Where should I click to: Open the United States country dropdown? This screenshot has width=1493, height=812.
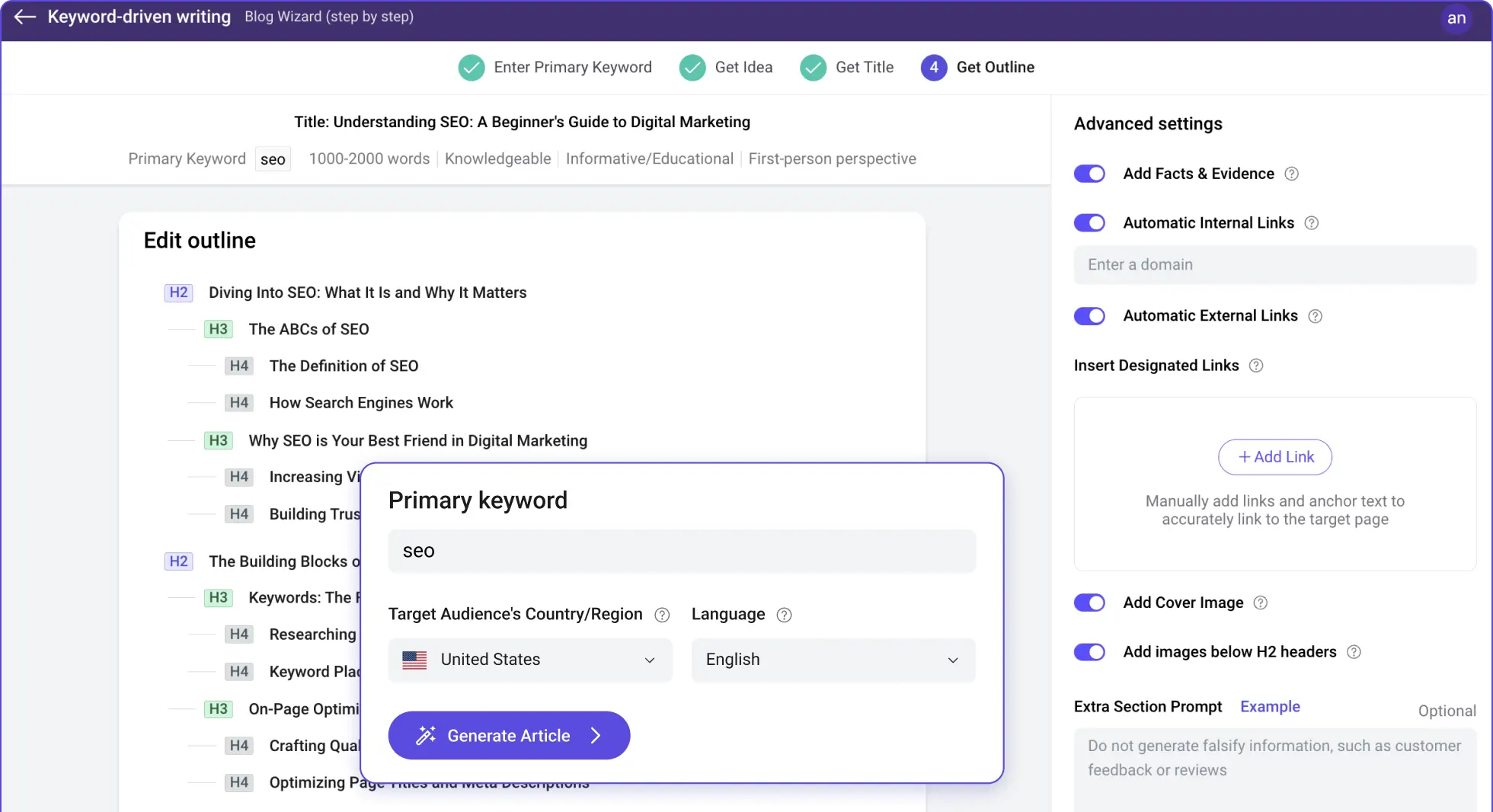point(529,660)
